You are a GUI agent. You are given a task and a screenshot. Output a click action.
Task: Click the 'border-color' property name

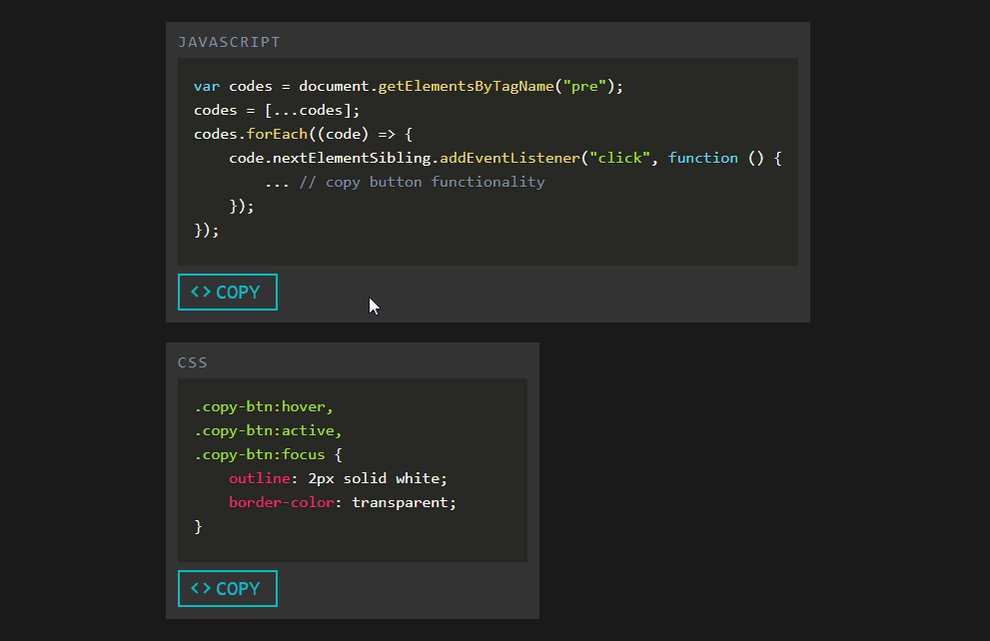(x=281, y=502)
